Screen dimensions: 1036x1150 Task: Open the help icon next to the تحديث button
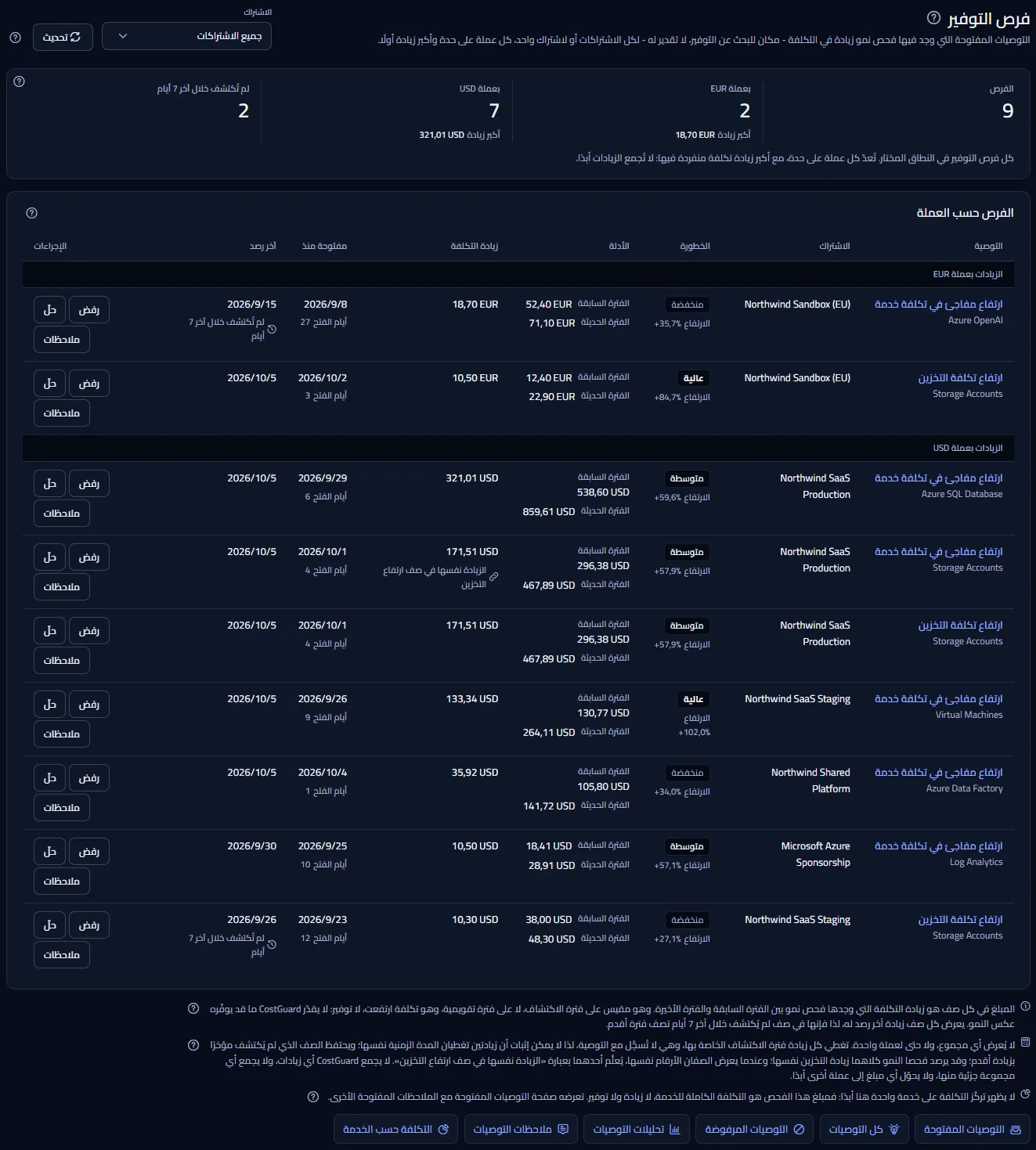click(x=15, y=38)
